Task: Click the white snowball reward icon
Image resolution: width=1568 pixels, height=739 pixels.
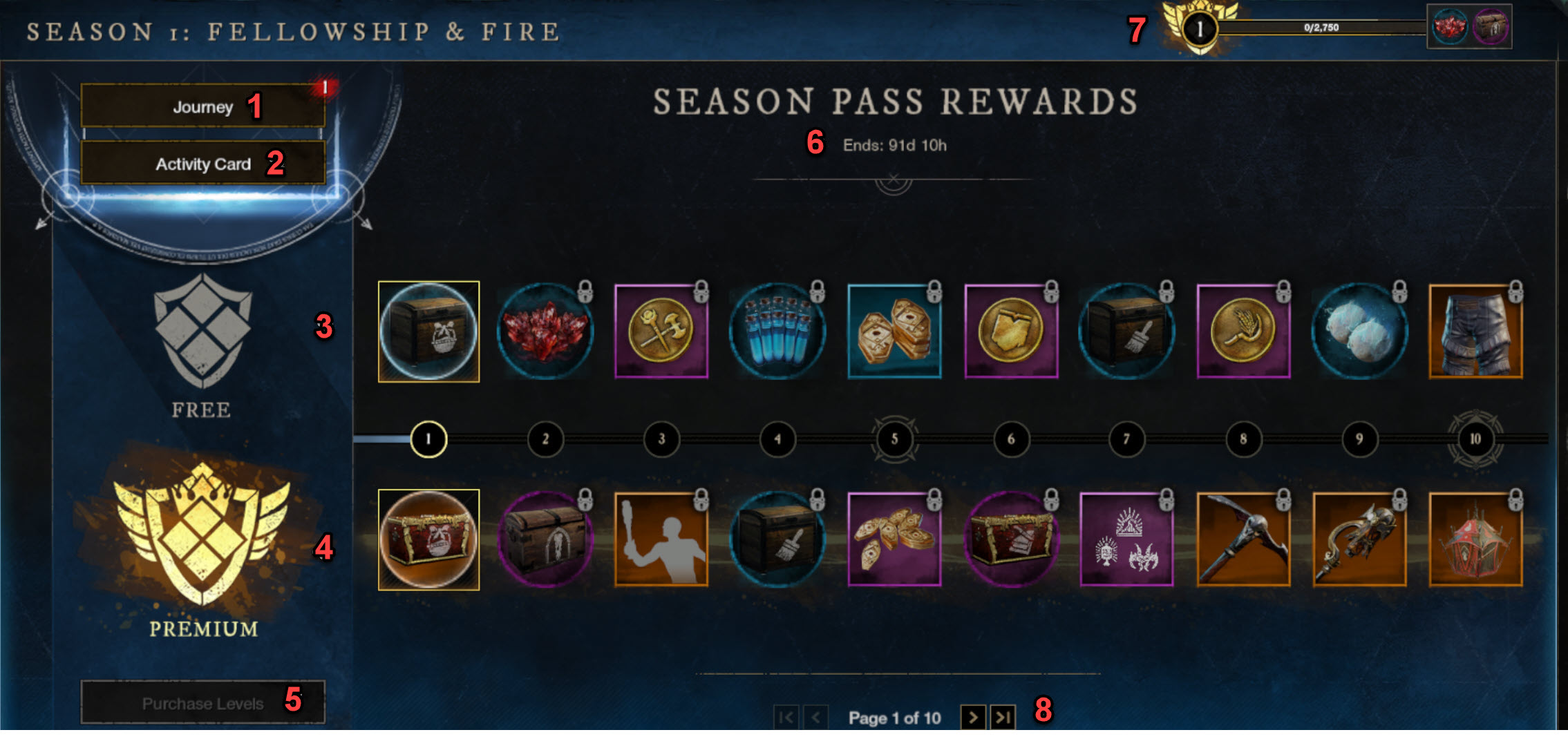Action: [1359, 332]
